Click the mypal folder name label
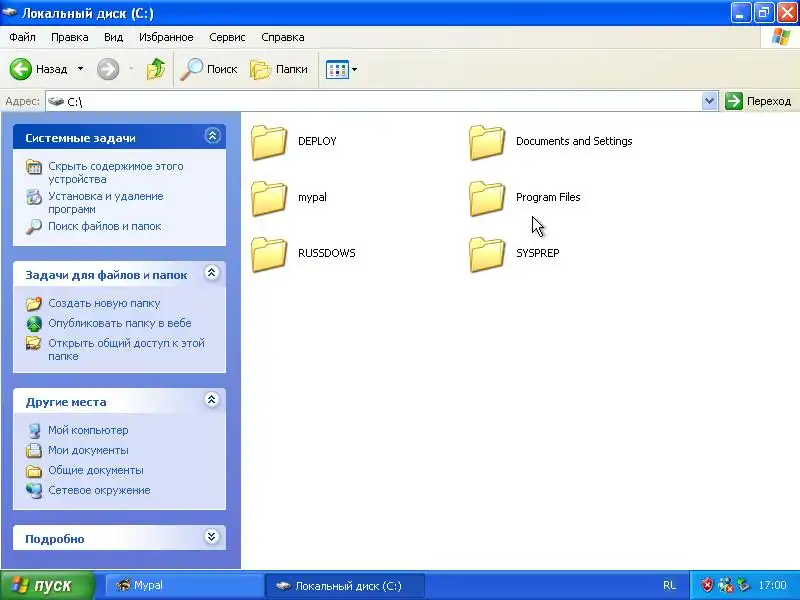 click(x=312, y=197)
